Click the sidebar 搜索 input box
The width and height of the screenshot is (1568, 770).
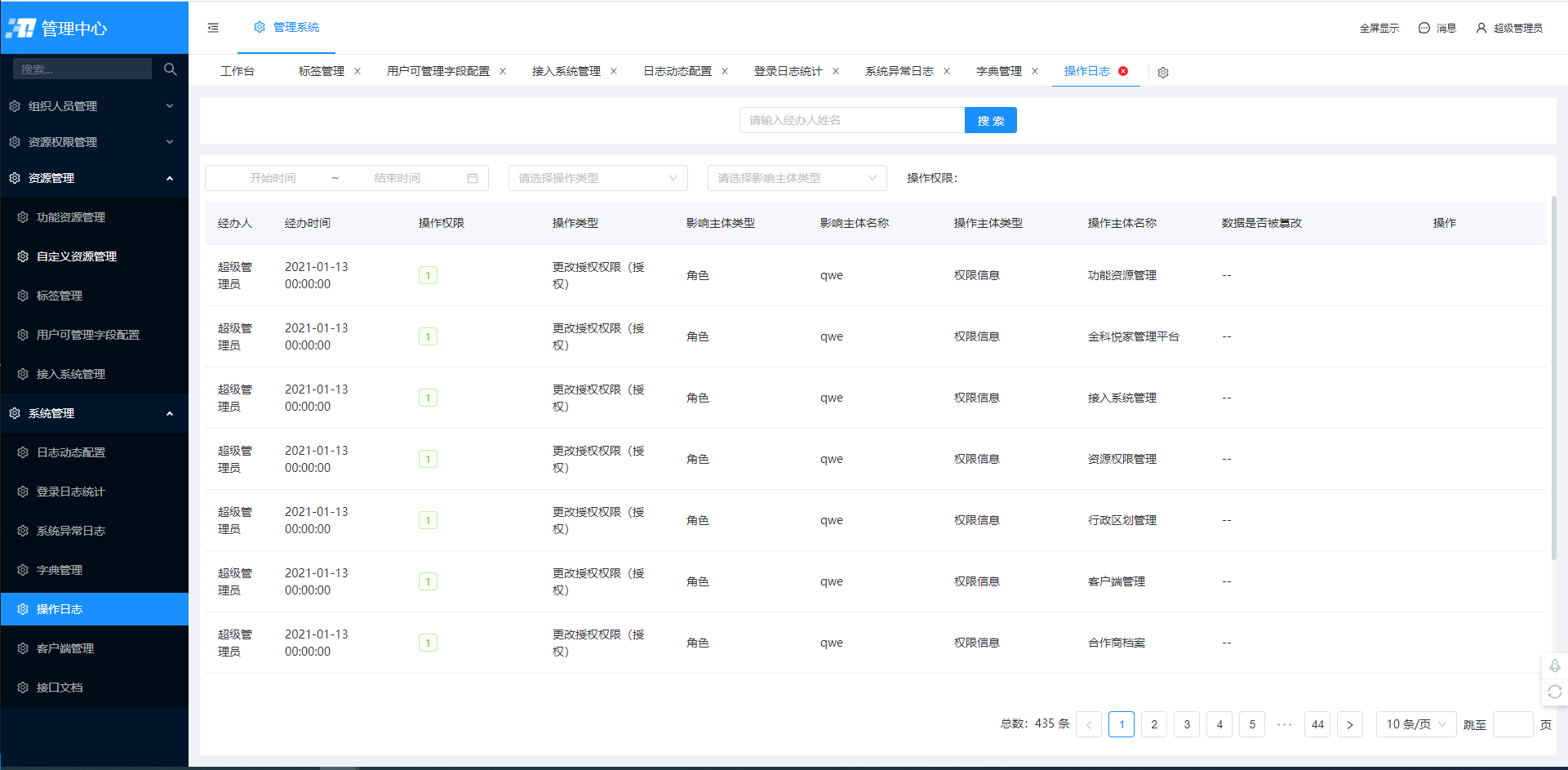coord(82,69)
